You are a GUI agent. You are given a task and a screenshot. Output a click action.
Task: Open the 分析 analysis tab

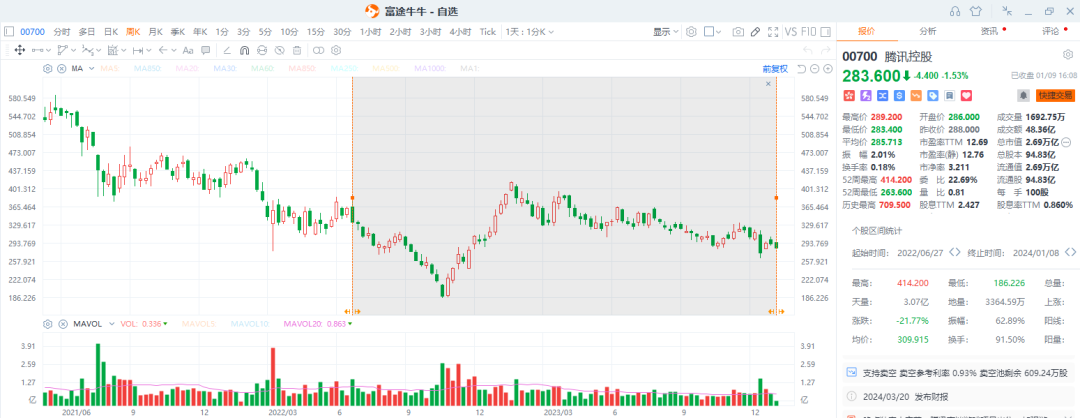(x=928, y=31)
